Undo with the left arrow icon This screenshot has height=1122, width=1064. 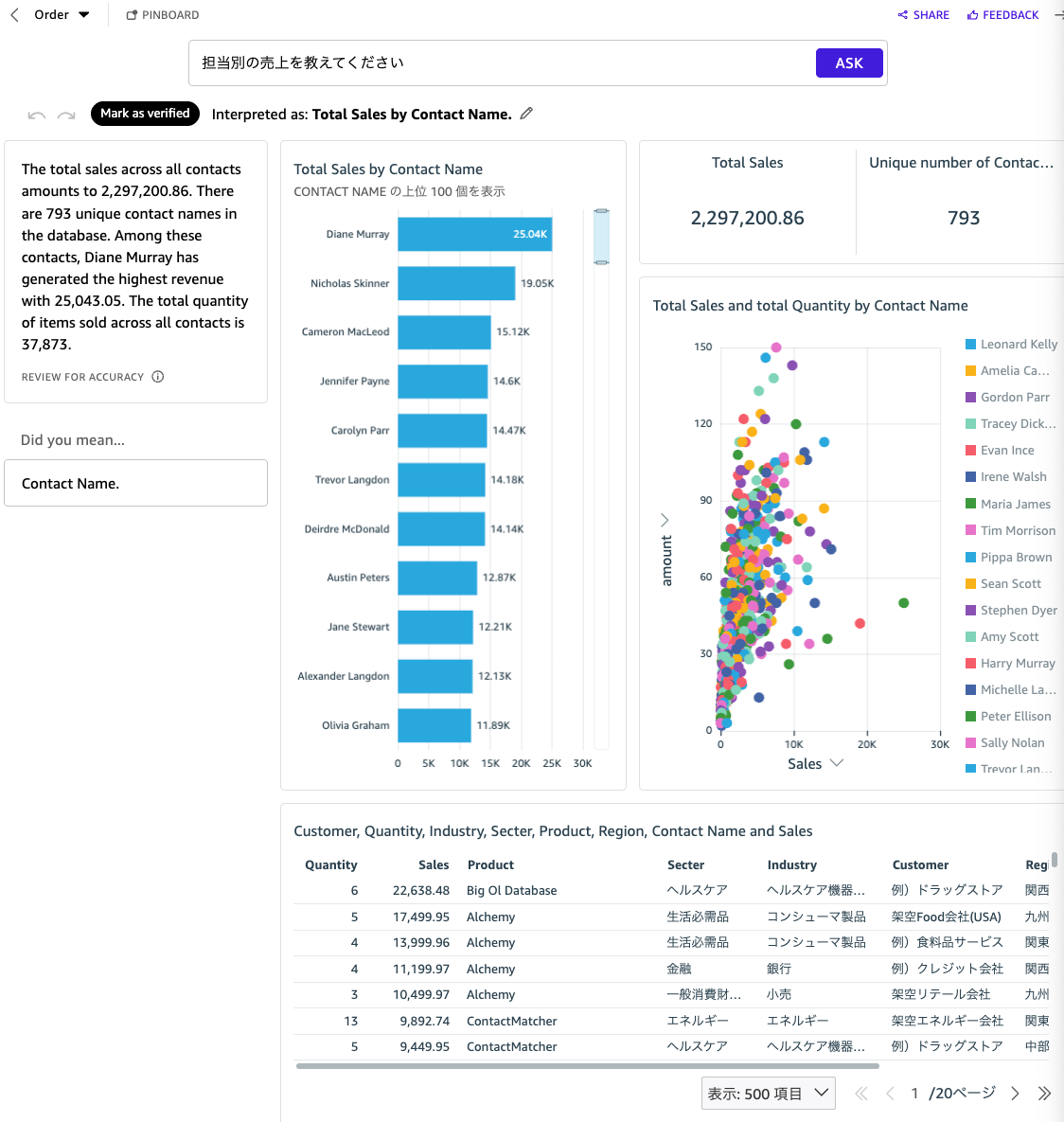pos(35,115)
